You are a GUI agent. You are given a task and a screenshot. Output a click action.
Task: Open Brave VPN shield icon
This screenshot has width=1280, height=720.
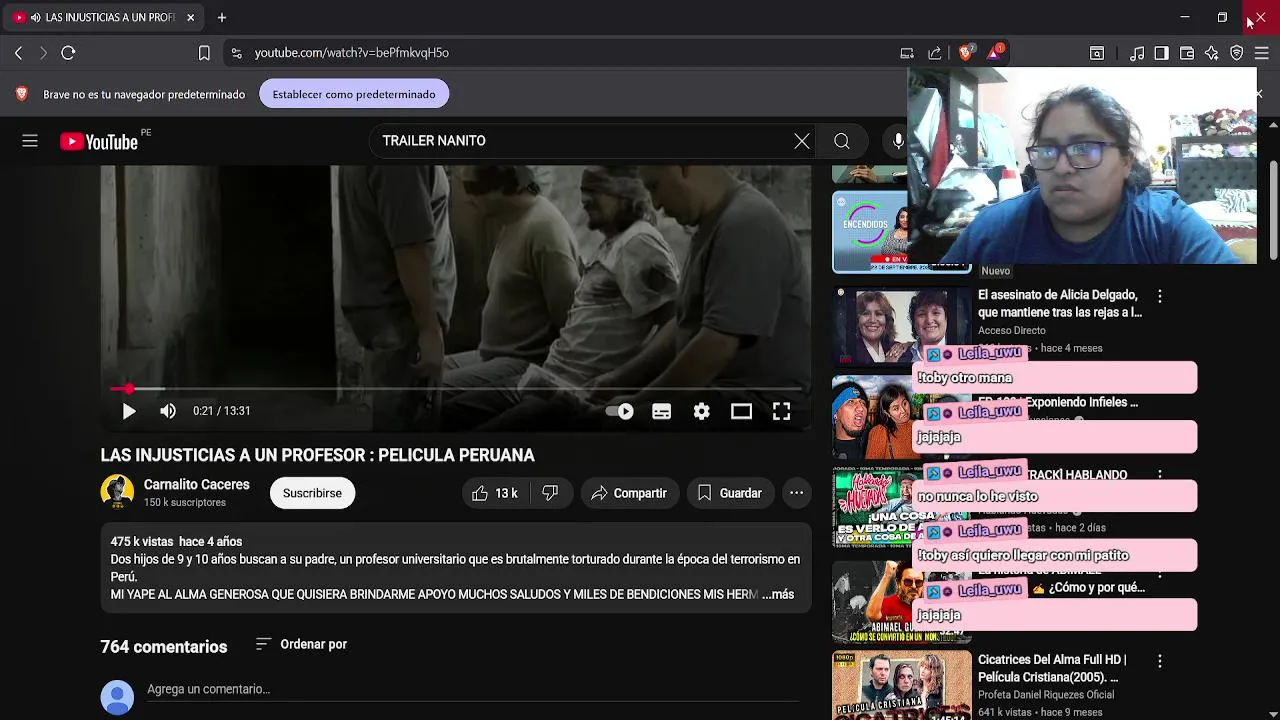coord(1237,53)
